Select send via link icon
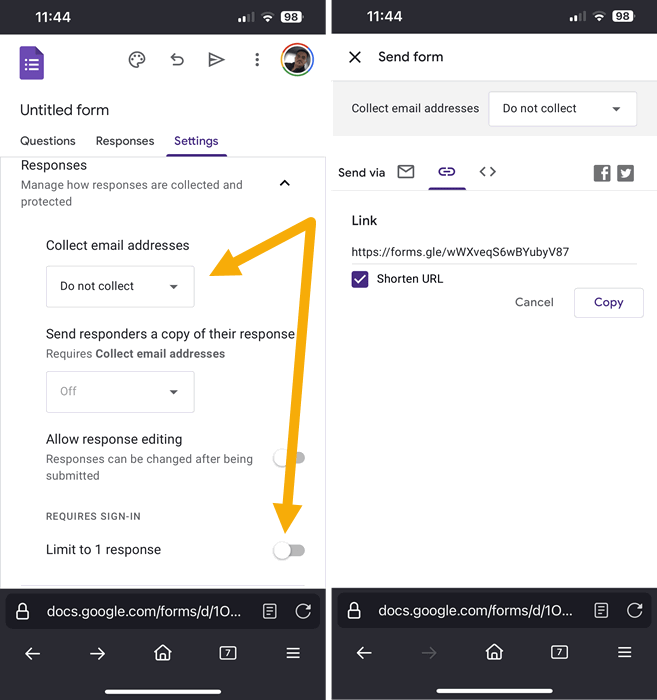The image size is (657, 700). point(447,172)
